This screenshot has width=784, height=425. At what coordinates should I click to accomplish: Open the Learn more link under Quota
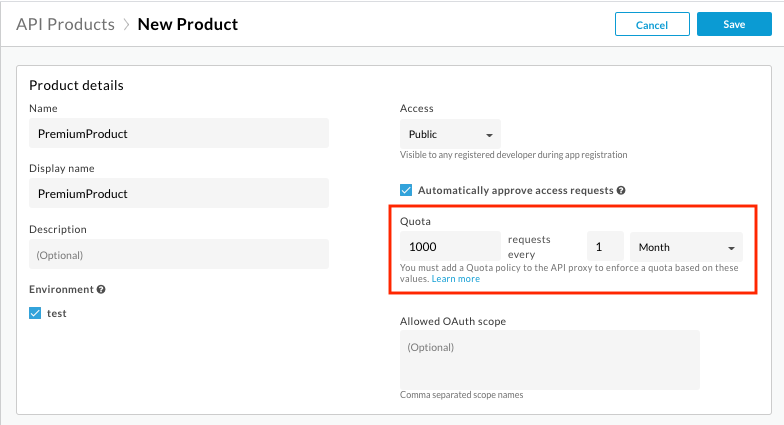click(x=456, y=279)
